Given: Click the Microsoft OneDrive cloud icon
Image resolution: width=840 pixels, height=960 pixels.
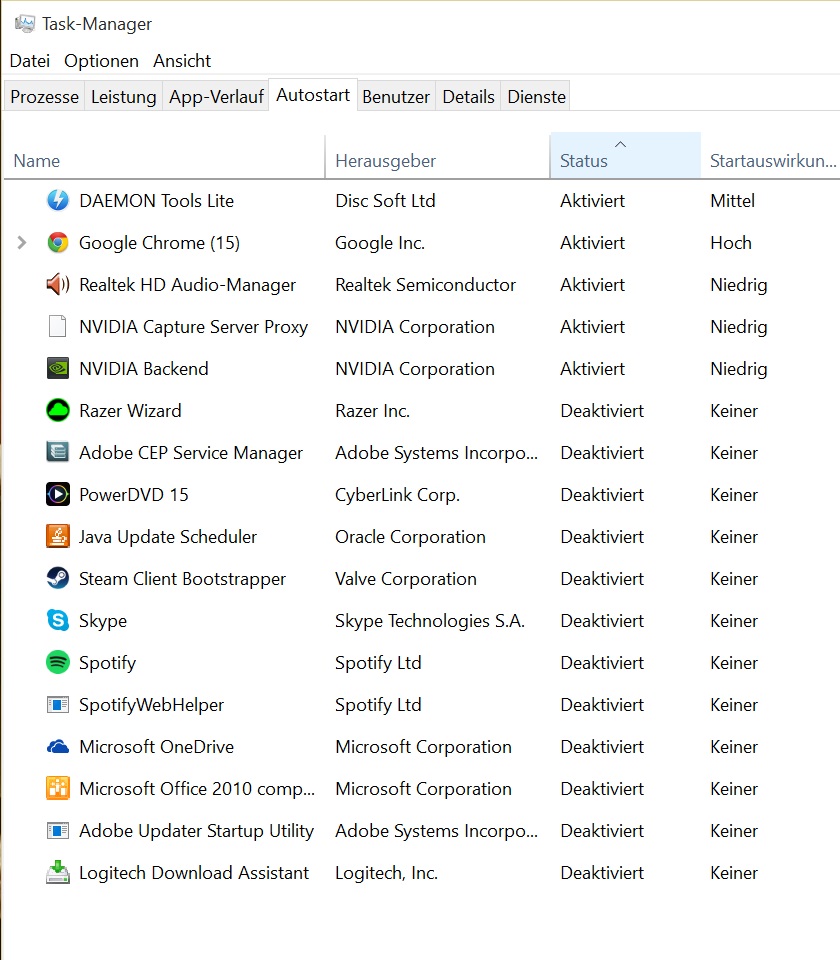Looking at the screenshot, I should 58,747.
